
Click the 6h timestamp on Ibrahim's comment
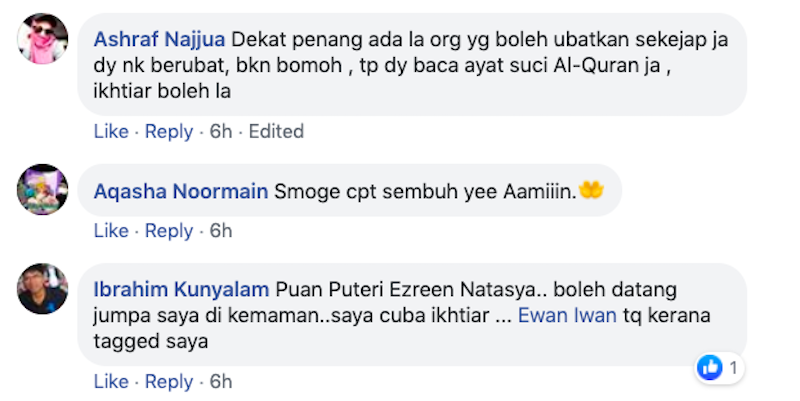[220, 382]
